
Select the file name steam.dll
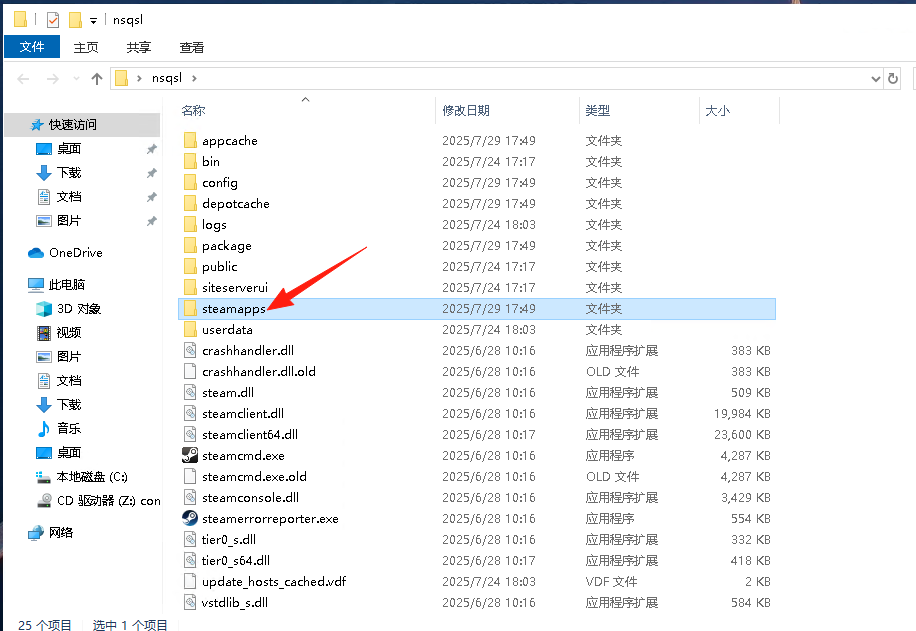(x=228, y=393)
